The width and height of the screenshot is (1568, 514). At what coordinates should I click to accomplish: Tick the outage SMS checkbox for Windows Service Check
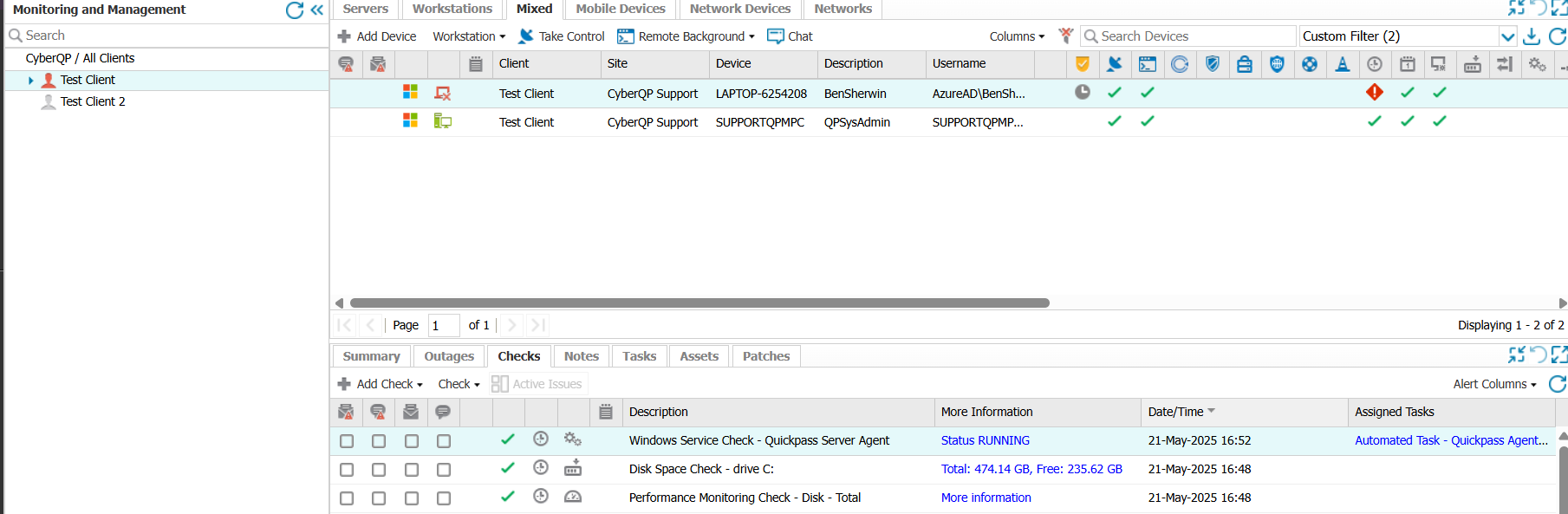(x=379, y=441)
